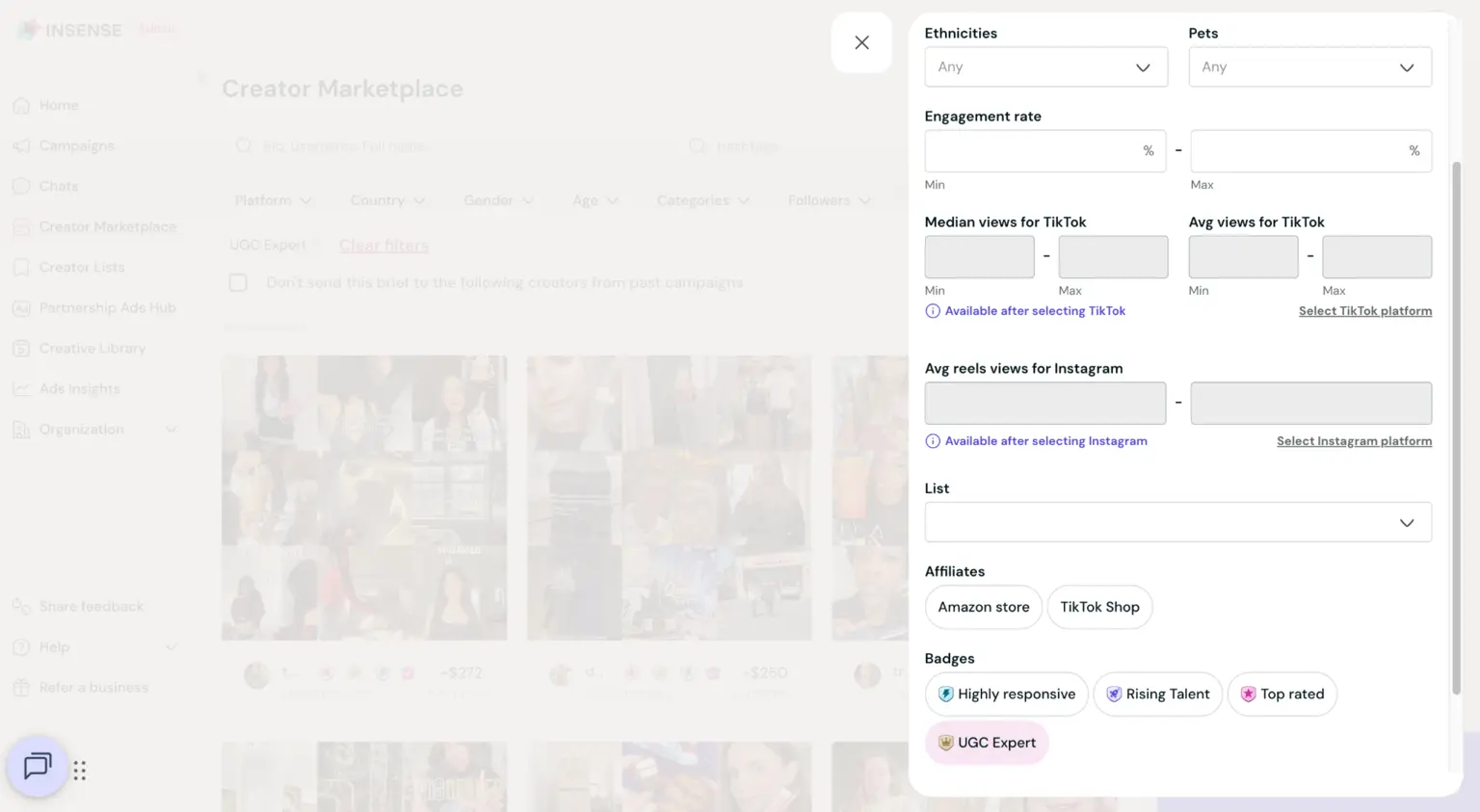Screen dimensions: 1480x812
Task: Click Avg reels views Instagram minimum field
Action: [1045, 404]
